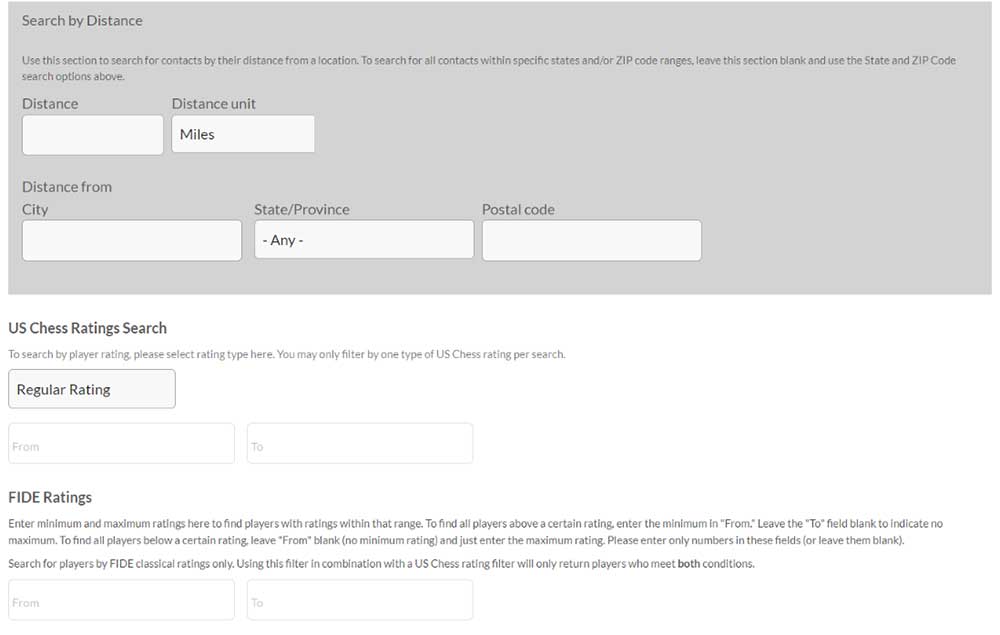Viewport: 1000px width, 635px height.
Task: Click the US Chess "From" rating field
Action: point(120,443)
